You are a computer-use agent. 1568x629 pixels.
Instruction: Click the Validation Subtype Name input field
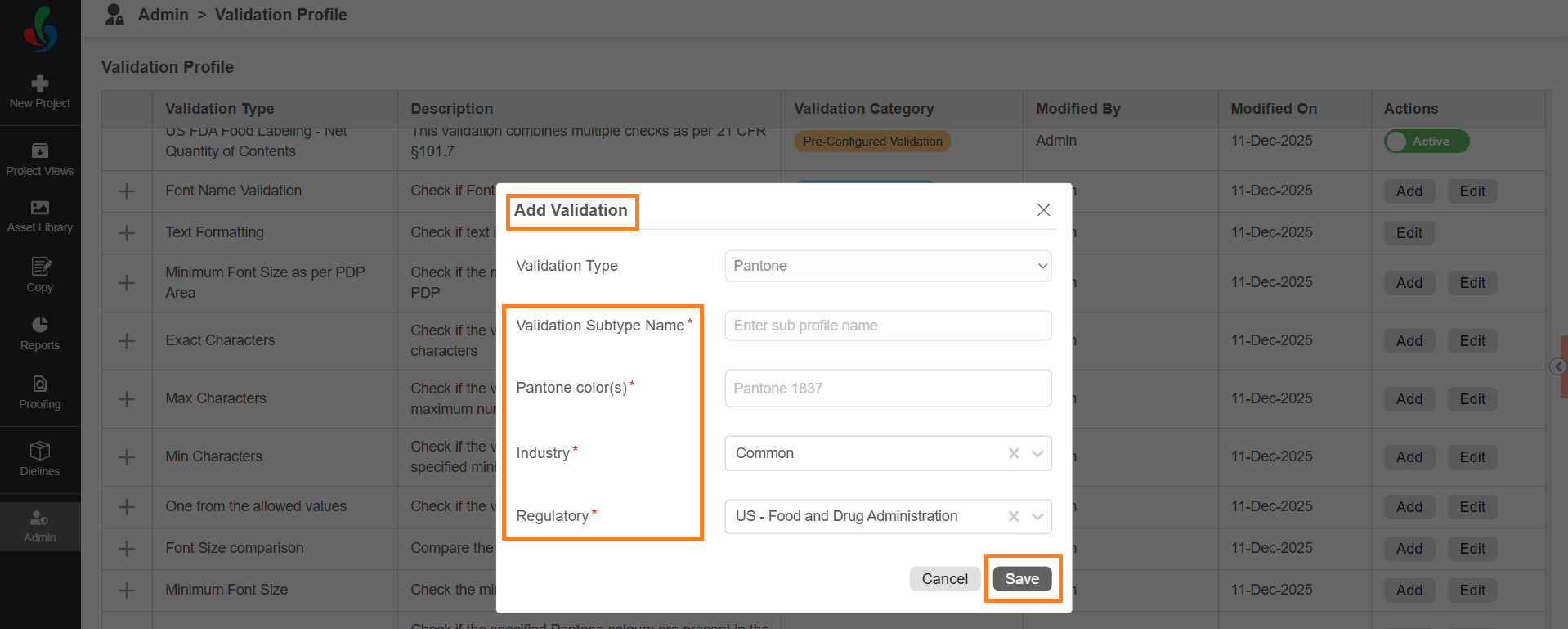click(888, 326)
